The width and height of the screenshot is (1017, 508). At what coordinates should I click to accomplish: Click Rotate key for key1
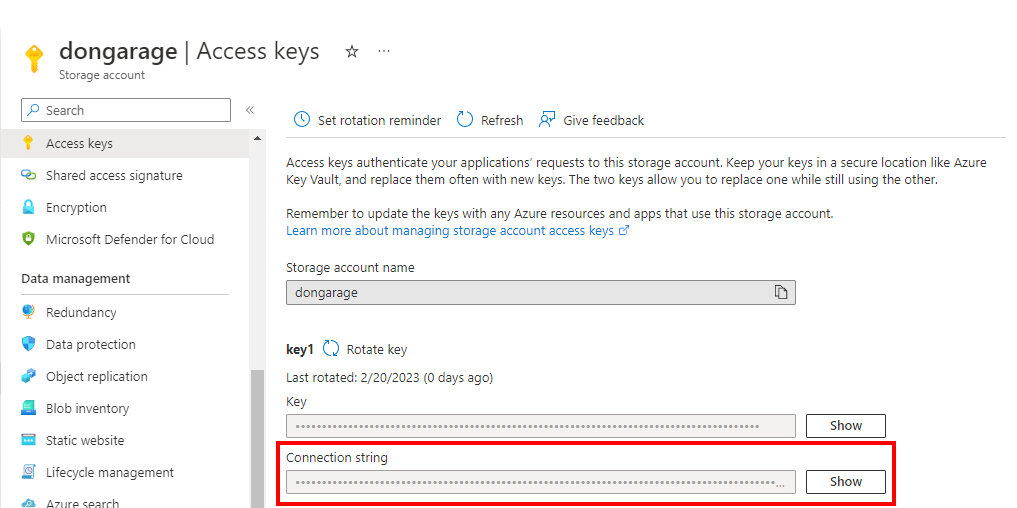tap(377, 350)
